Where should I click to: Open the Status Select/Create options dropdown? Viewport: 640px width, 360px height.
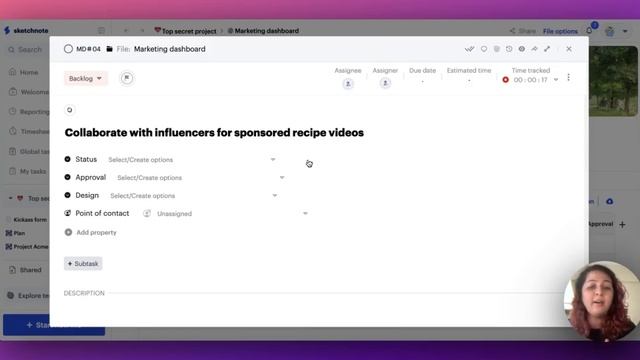192,160
